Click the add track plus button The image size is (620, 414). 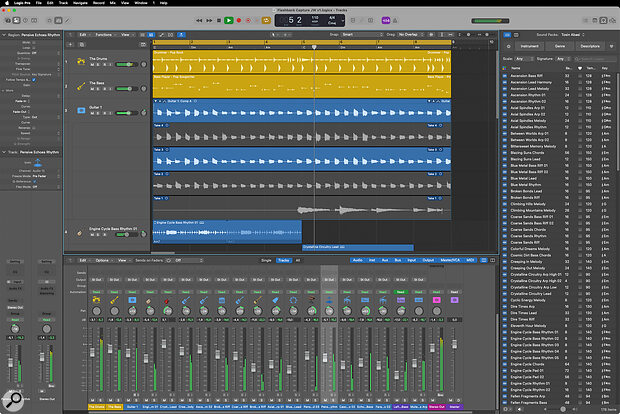coord(72,46)
